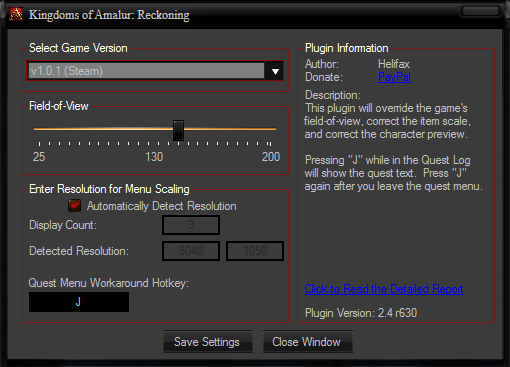This screenshot has height=367, width=510.
Task: Click the Display Count label
Action: tap(63, 225)
